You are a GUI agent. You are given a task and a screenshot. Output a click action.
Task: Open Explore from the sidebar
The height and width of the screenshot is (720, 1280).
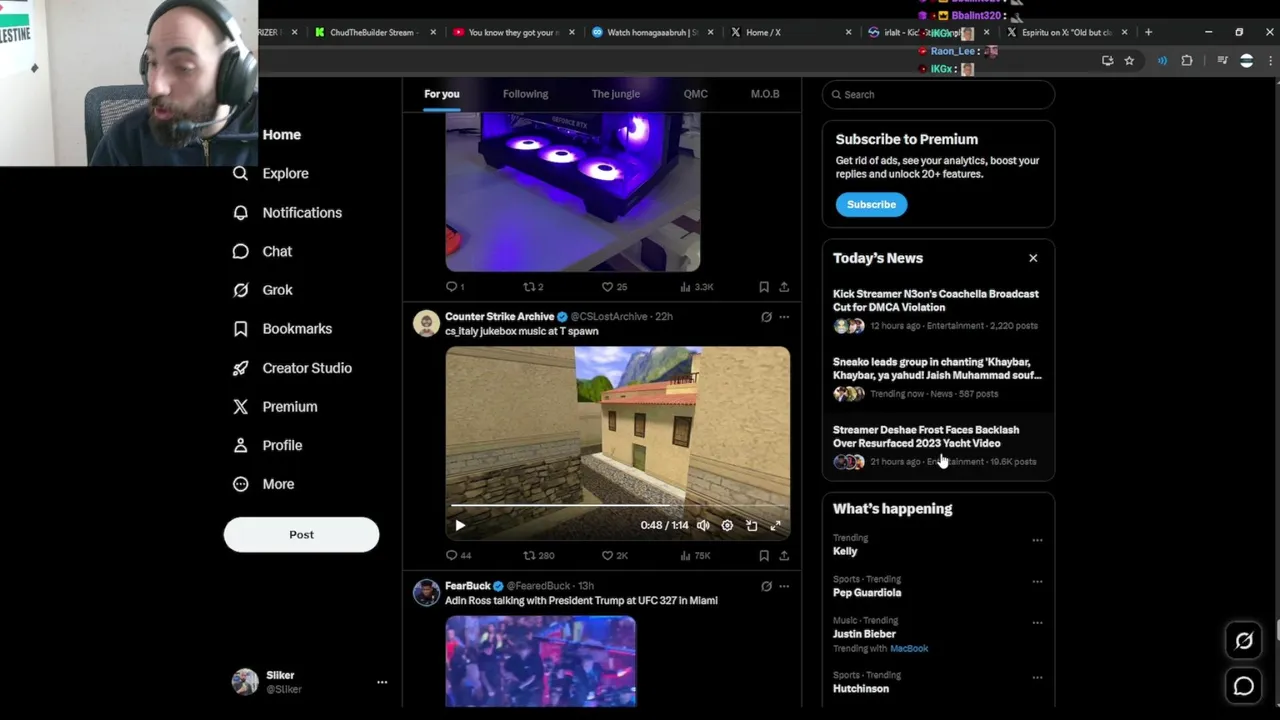pyautogui.click(x=270, y=173)
